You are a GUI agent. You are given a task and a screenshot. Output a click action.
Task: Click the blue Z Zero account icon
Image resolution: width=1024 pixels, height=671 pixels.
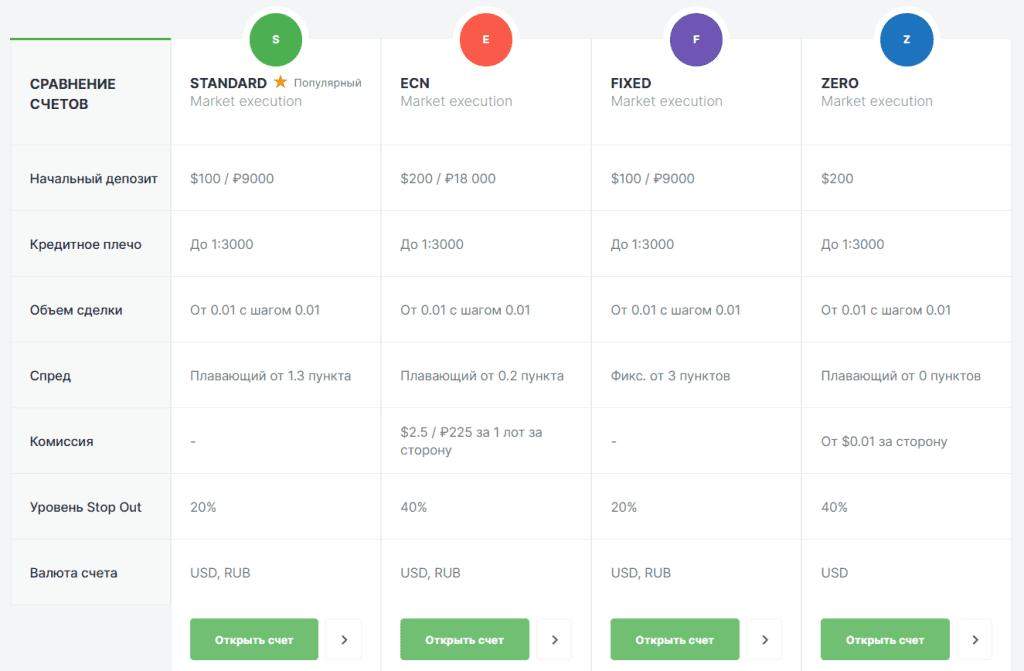[x=907, y=40]
